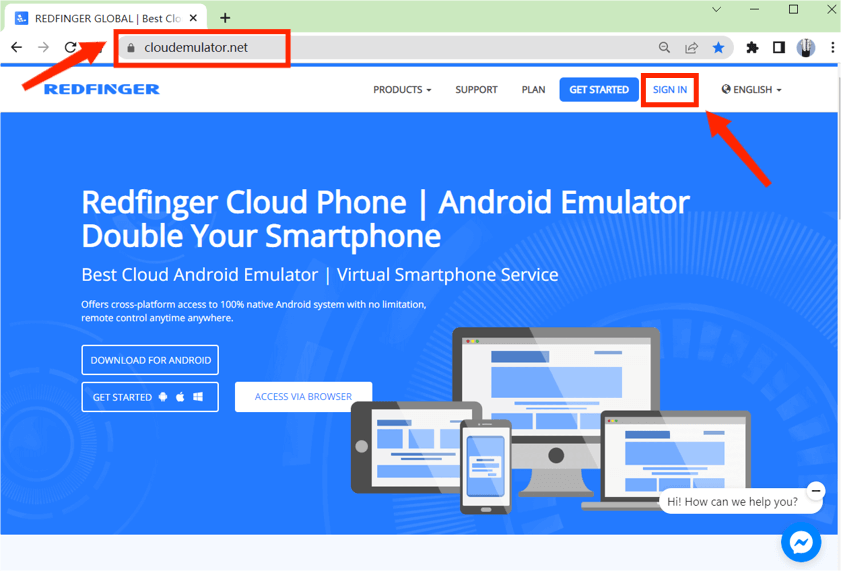Click the Windows icon in GET STARTED button

(x=198, y=397)
